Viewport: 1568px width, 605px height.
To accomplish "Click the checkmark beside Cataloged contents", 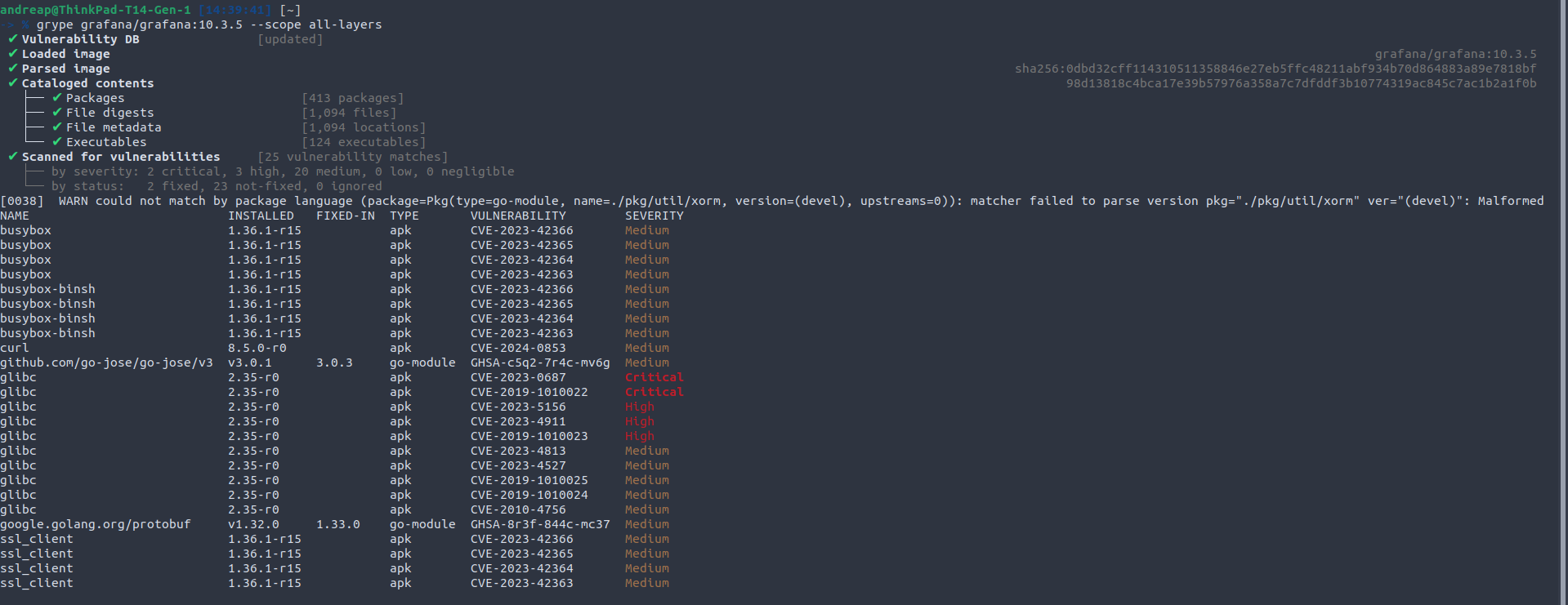I will click(12, 83).
